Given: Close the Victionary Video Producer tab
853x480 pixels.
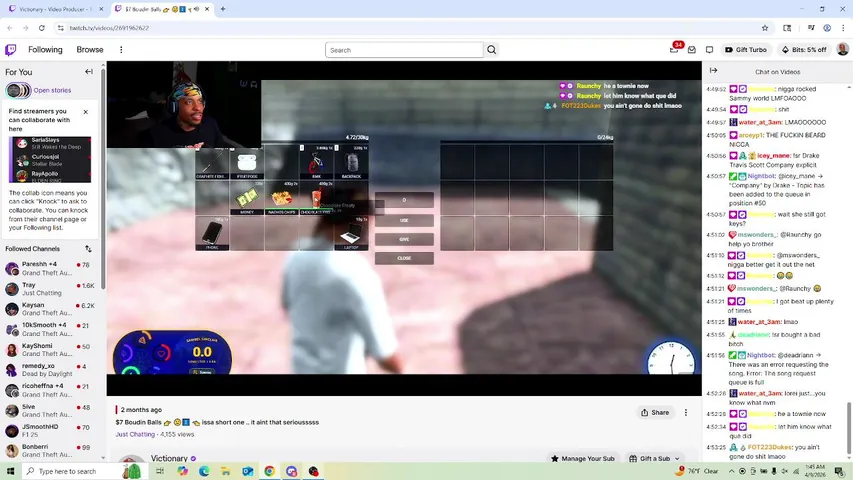Looking at the screenshot, I should click(101, 9).
